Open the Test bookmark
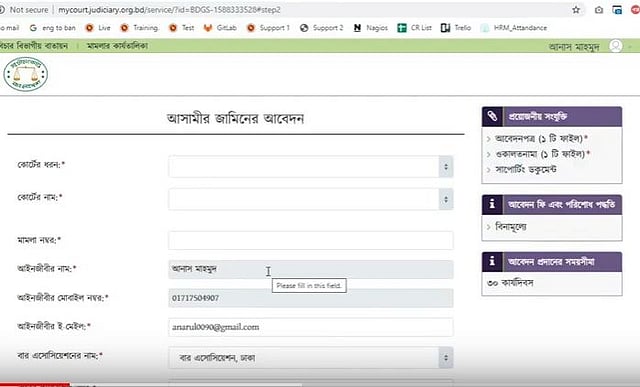 182,28
